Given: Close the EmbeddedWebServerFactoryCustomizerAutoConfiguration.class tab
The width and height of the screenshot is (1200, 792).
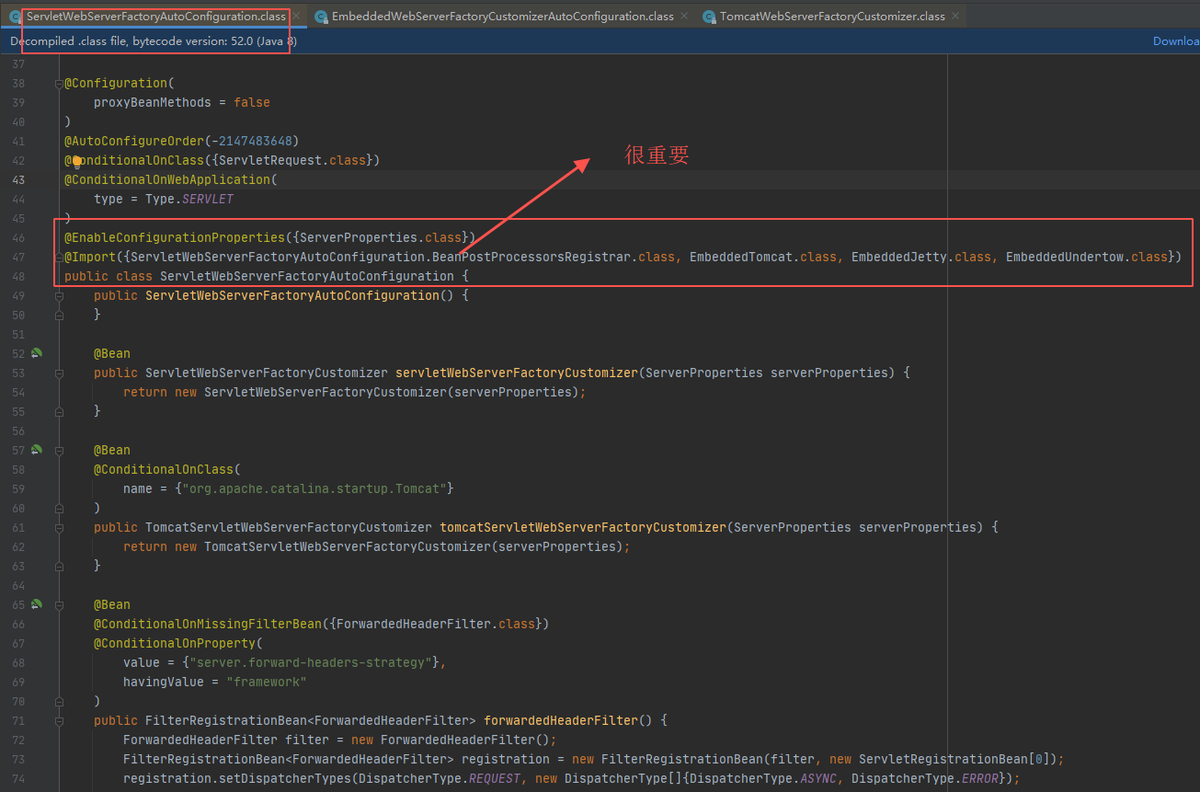Looking at the screenshot, I should pos(684,17).
